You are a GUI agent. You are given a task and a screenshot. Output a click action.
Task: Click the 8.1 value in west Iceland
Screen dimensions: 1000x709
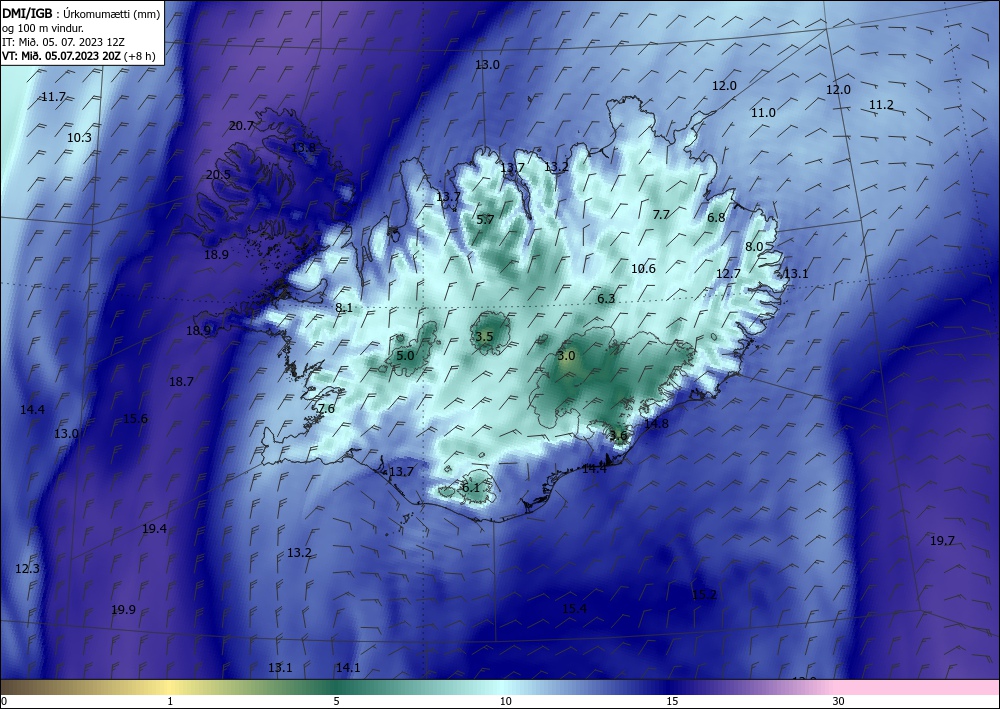[344, 308]
